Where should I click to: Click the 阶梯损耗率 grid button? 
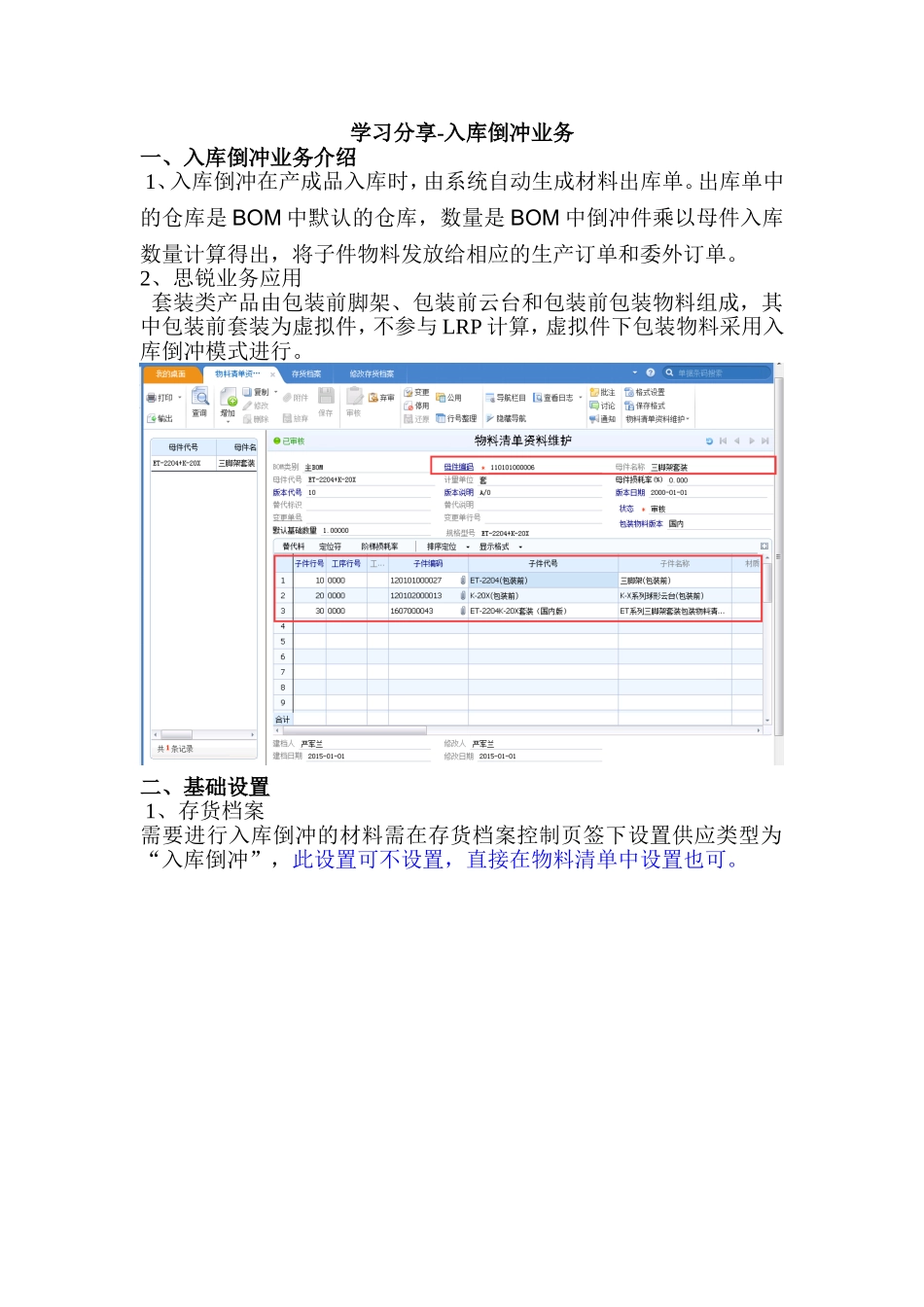[x=379, y=547]
